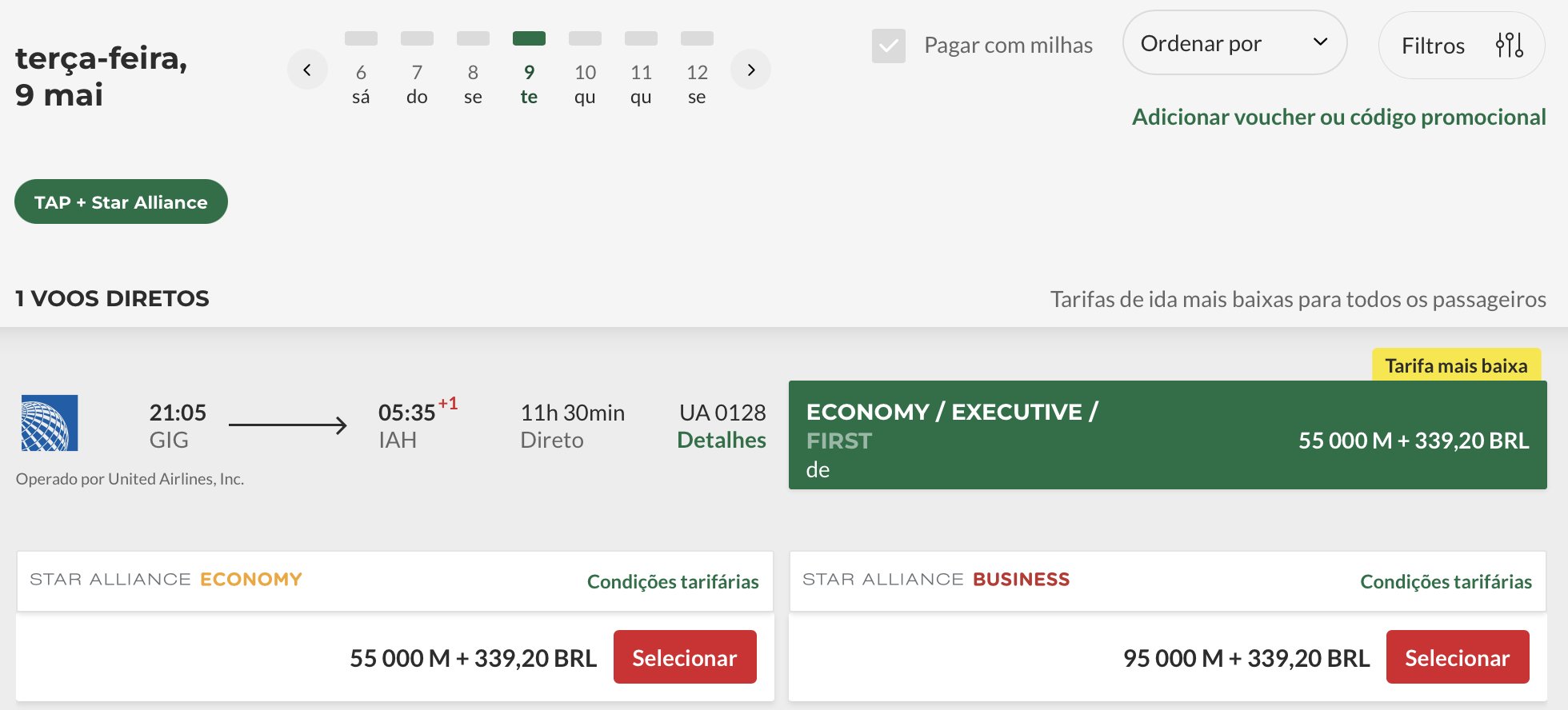Open the Filtros sliders icon

coord(1509,45)
